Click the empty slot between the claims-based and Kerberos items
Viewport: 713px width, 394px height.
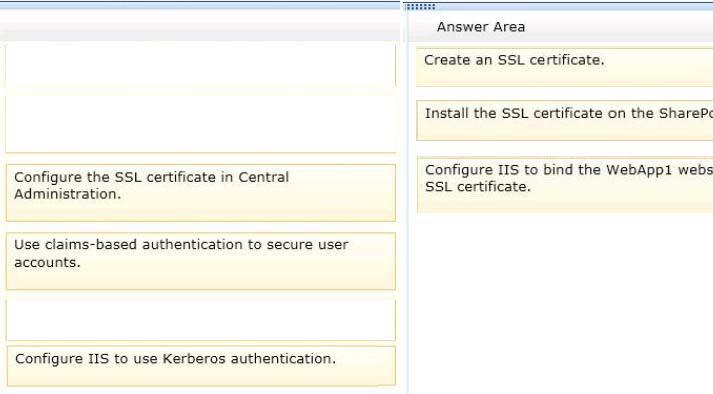point(201,320)
